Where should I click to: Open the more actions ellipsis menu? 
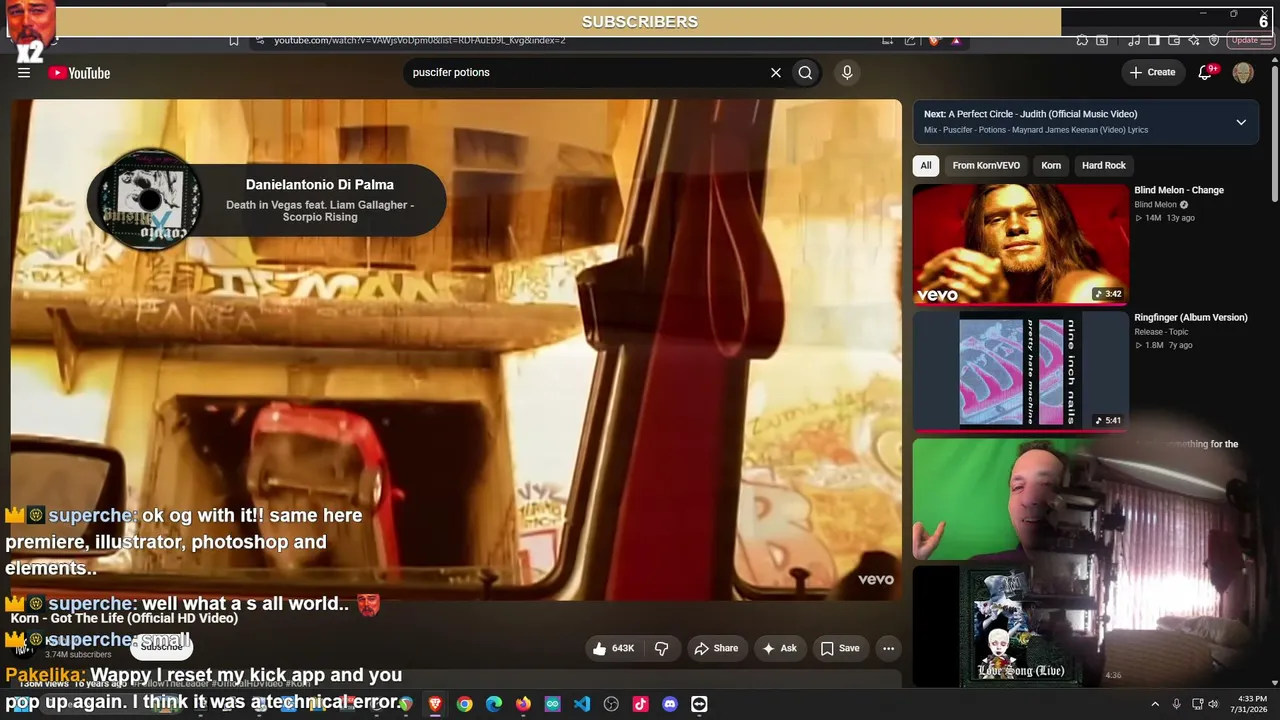tap(888, 648)
